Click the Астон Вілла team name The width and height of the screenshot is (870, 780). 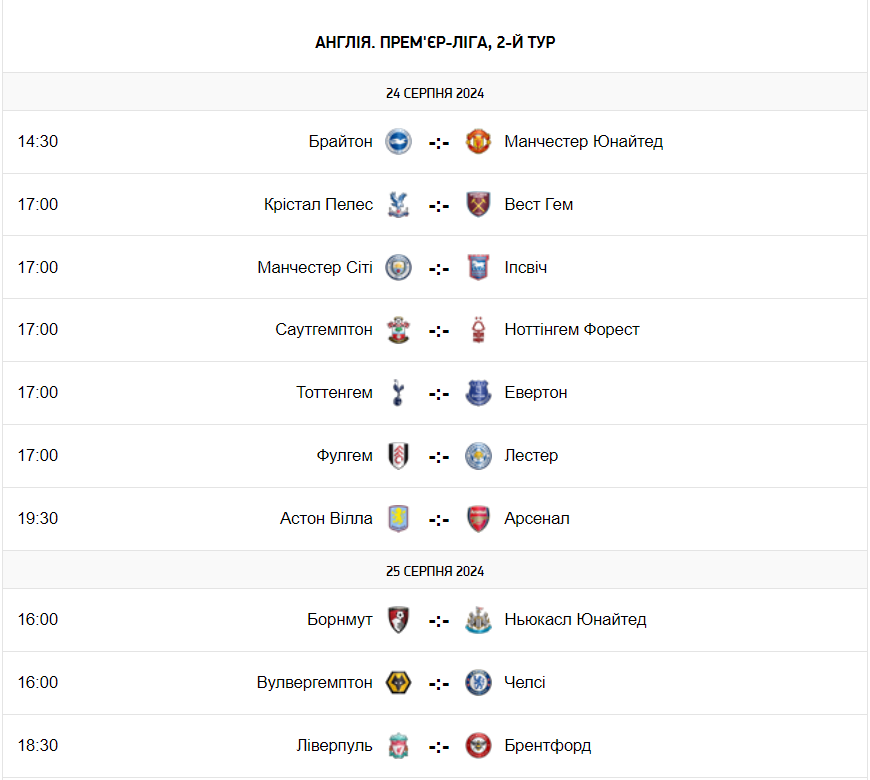tap(326, 518)
